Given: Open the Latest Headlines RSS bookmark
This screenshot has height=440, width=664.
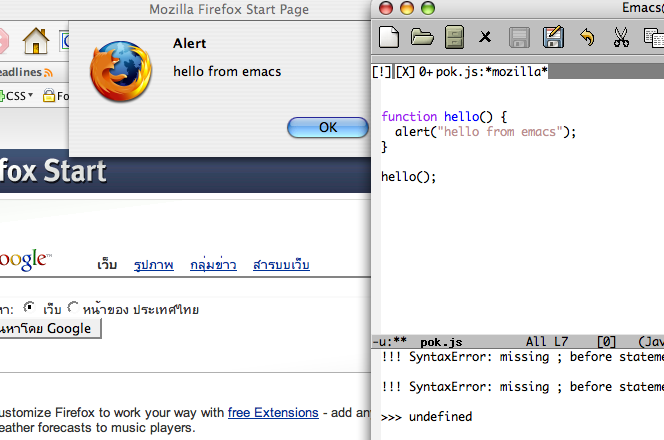Looking at the screenshot, I should [26, 72].
